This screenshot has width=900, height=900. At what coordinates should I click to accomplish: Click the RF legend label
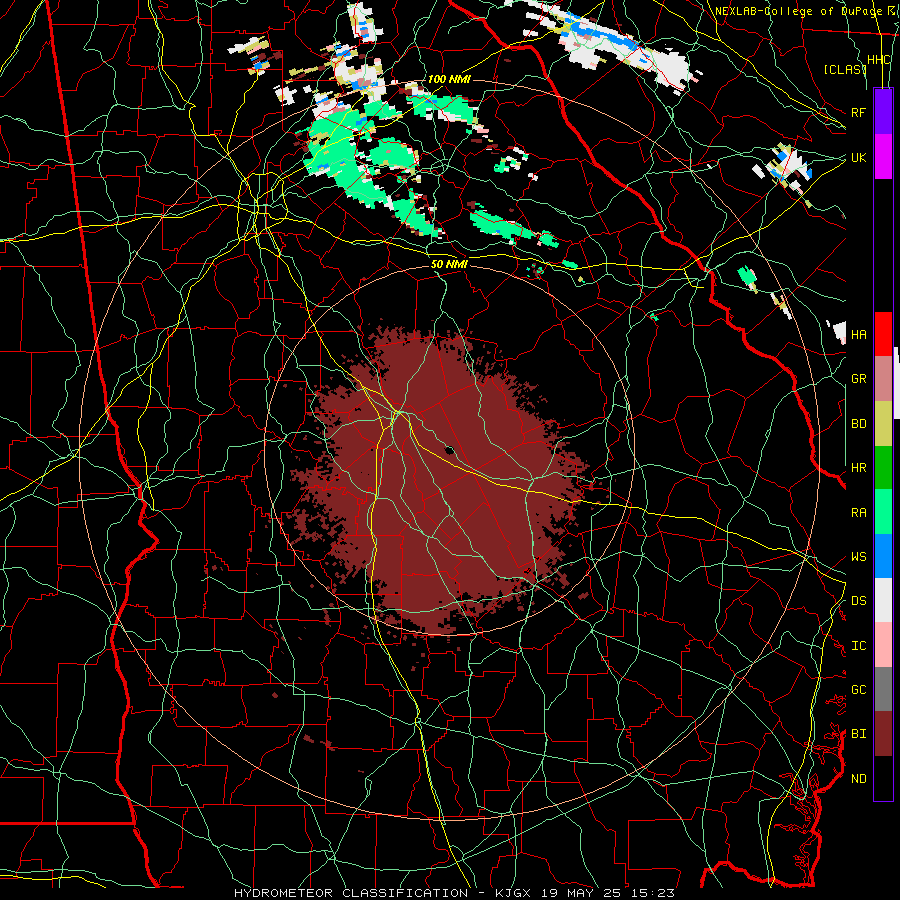pos(859,112)
